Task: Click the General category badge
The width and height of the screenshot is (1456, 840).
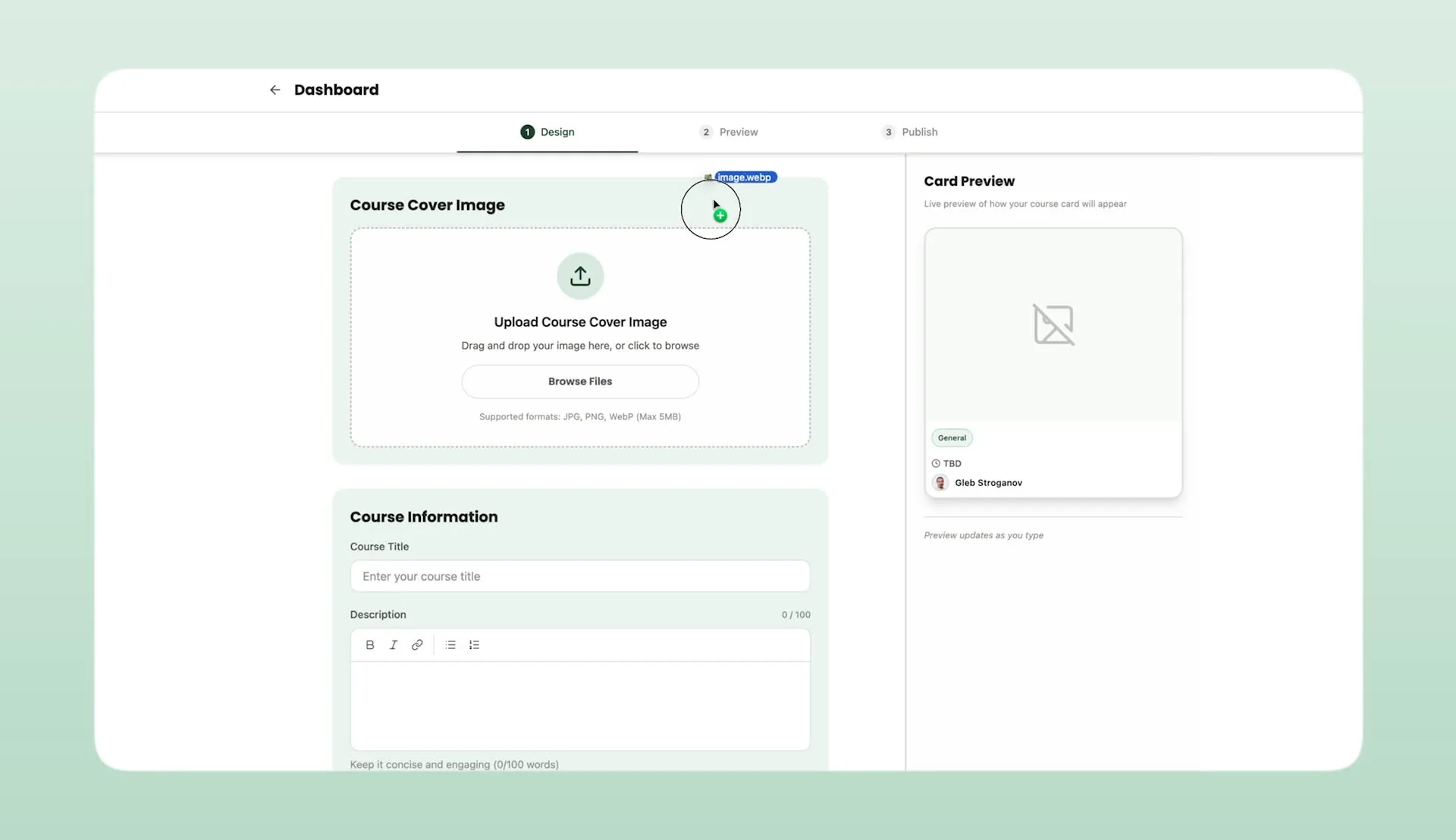Action: click(x=952, y=438)
